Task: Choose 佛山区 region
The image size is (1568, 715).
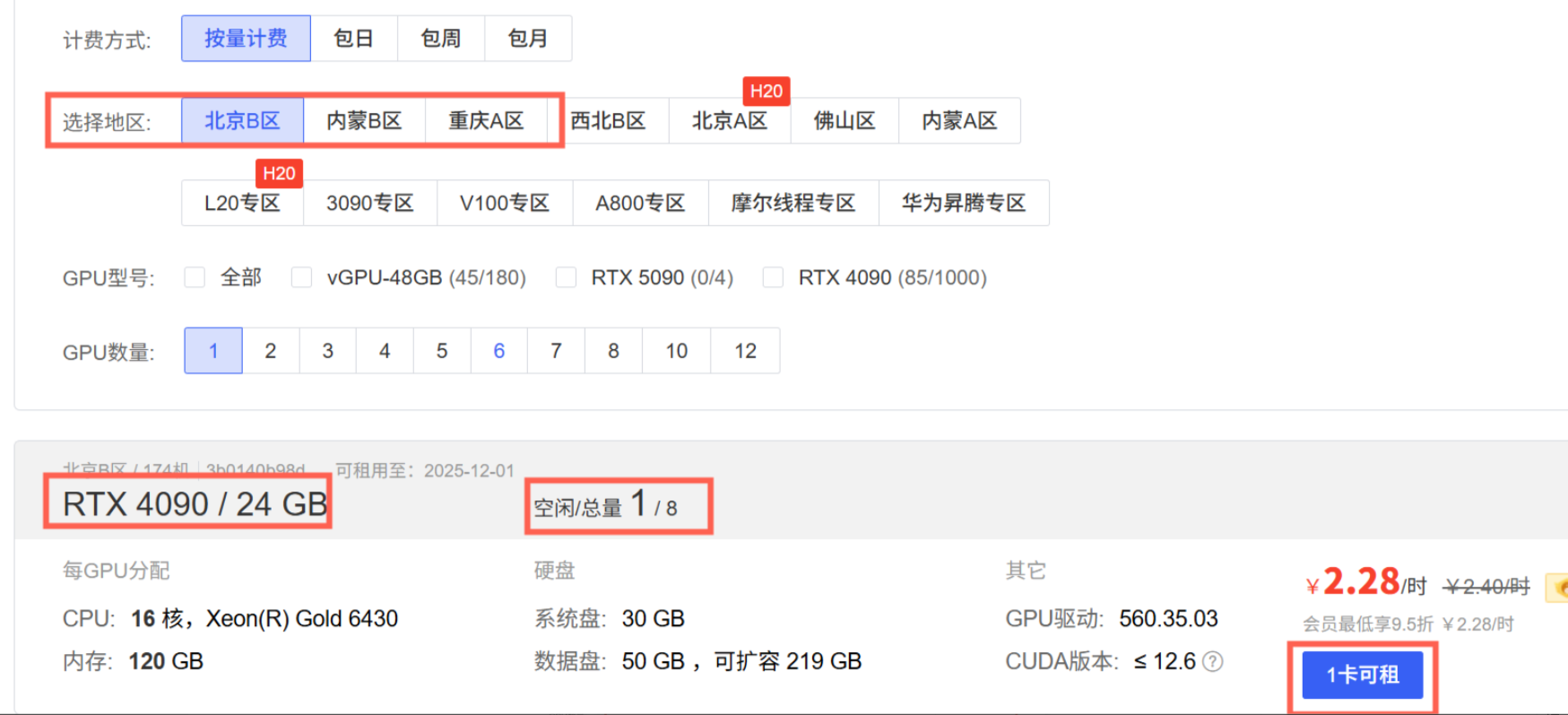Action: [x=845, y=120]
